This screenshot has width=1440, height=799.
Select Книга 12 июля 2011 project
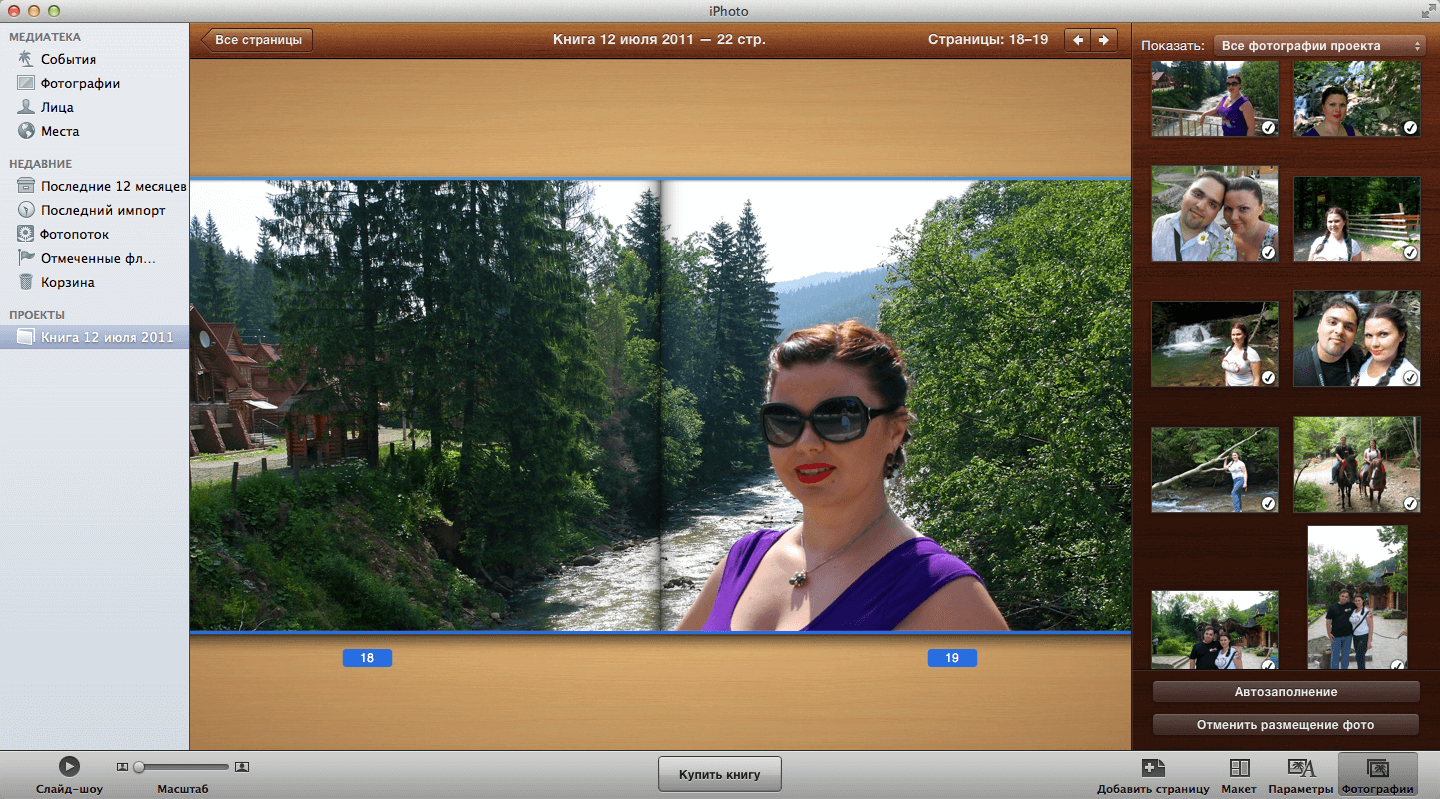coord(106,338)
